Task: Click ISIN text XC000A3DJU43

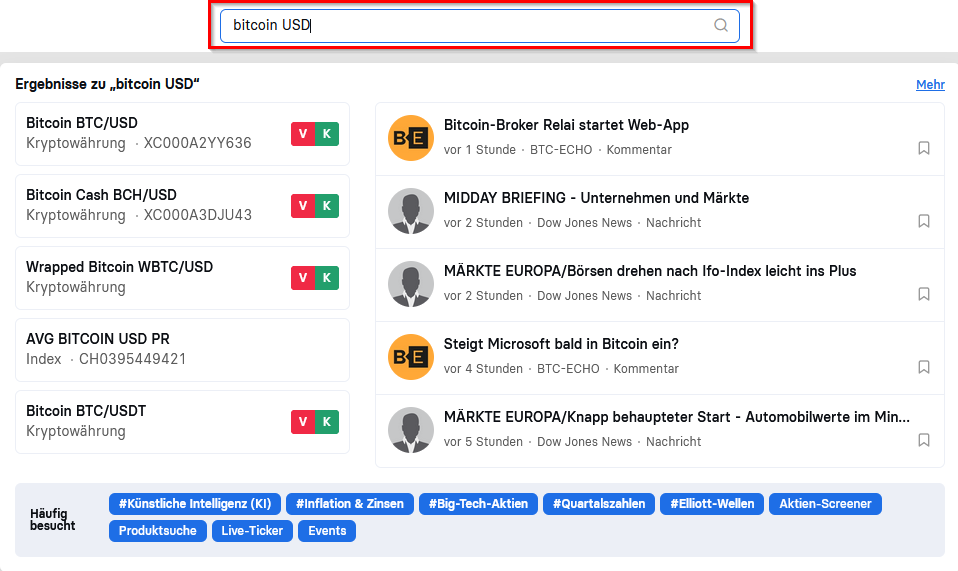Action: (x=197, y=215)
